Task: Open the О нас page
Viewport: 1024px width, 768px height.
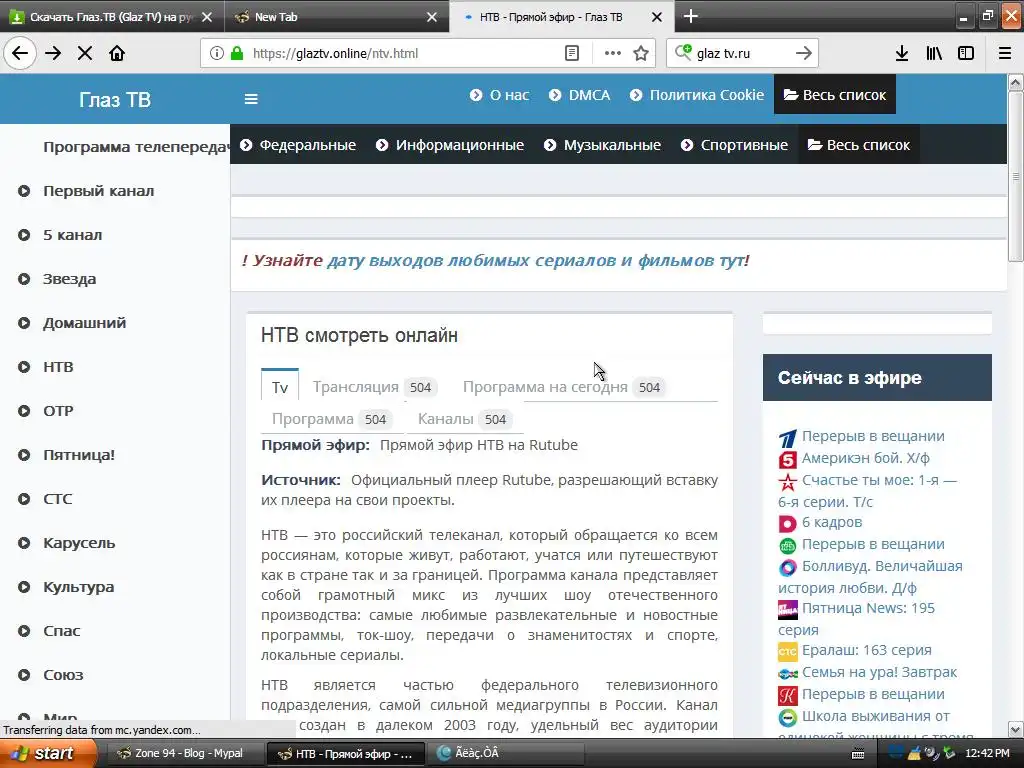Action: coord(500,95)
